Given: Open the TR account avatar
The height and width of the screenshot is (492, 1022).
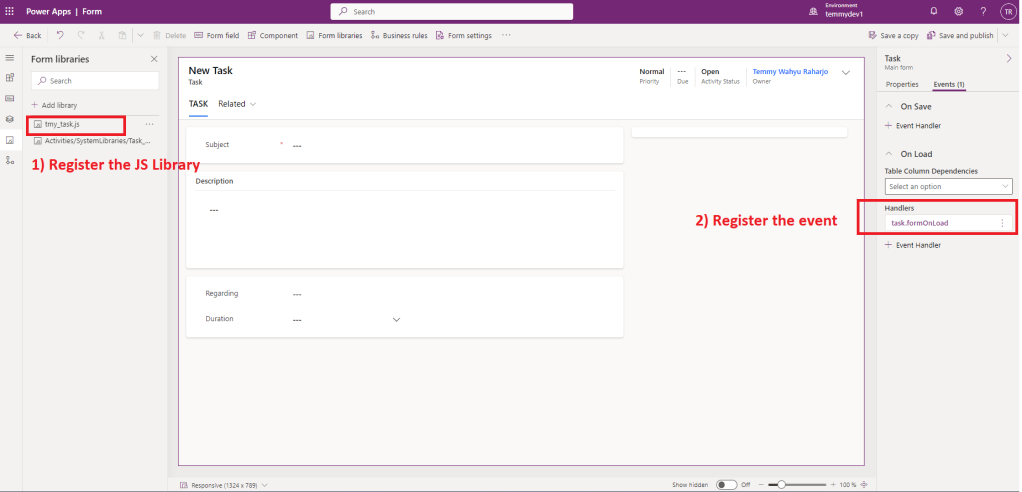Looking at the screenshot, I should [x=1008, y=12].
